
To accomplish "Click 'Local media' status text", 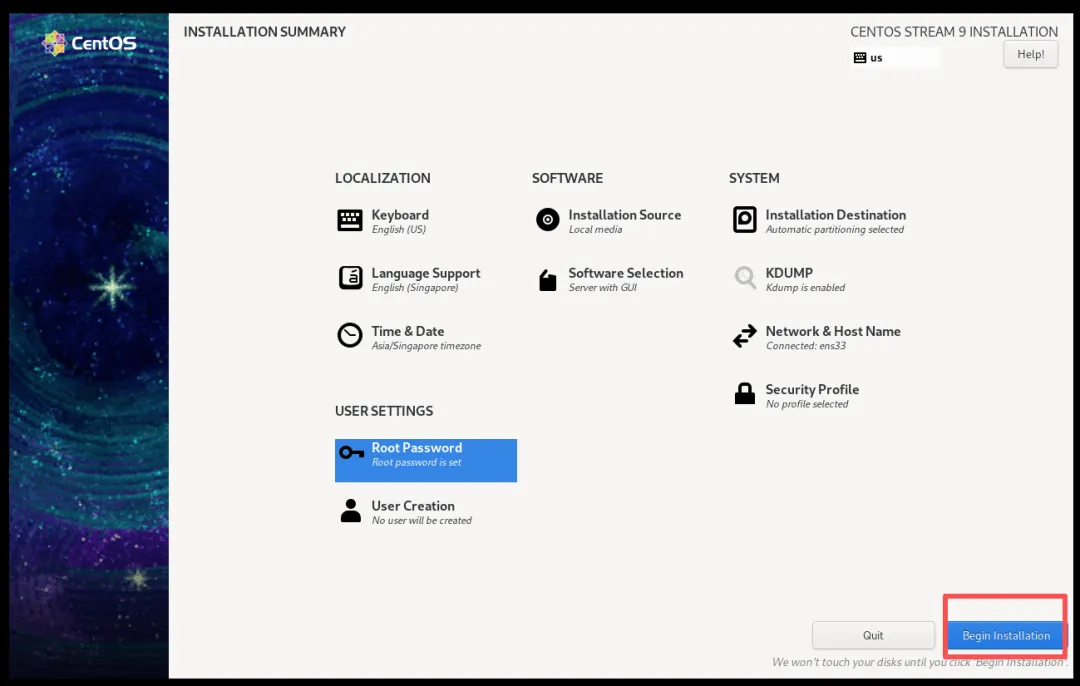I will coord(595,229).
